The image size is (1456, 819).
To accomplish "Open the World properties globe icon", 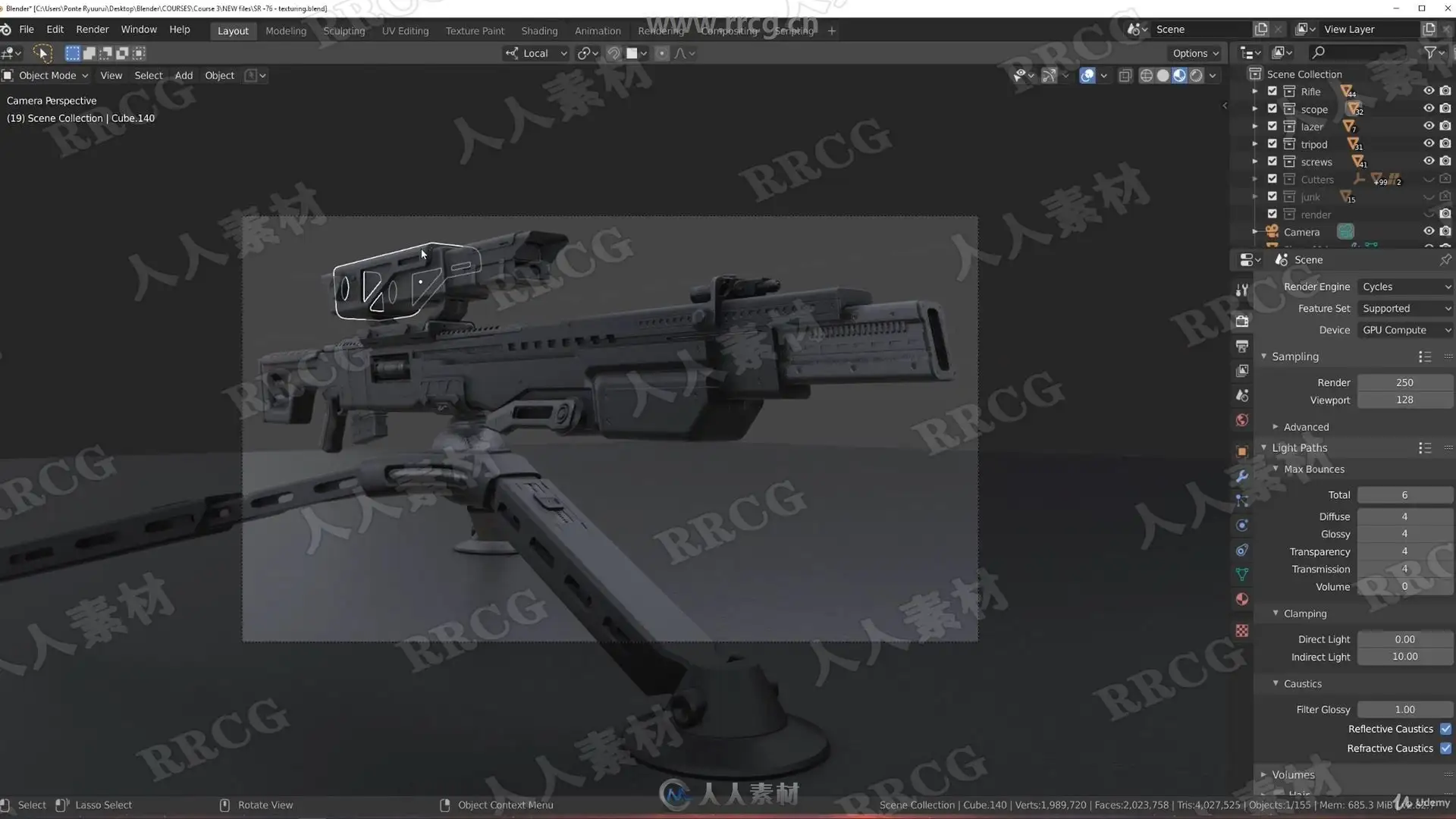I will tap(1241, 420).
